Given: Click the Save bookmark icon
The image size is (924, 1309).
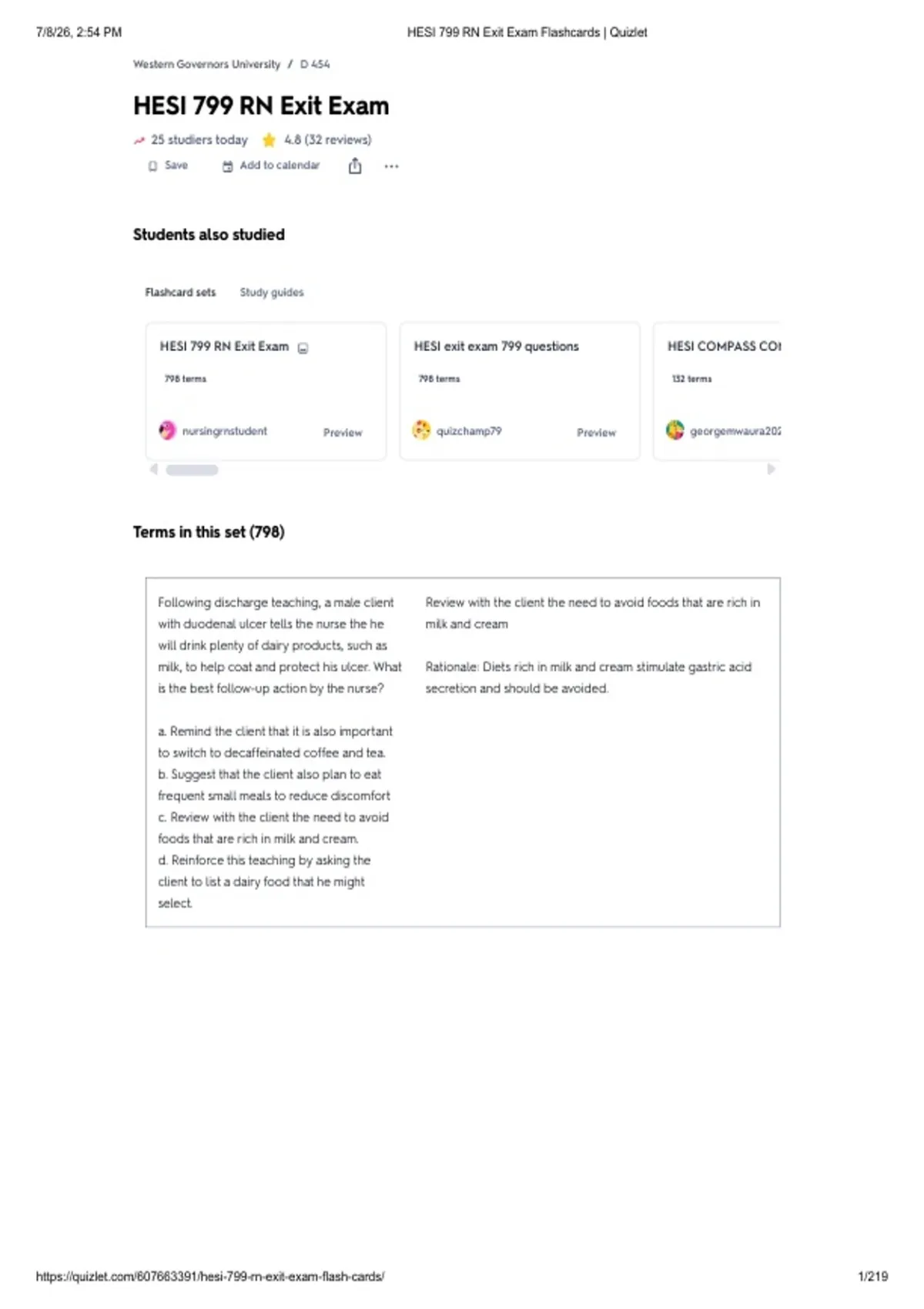Looking at the screenshot, I should [x=152, y=166].
